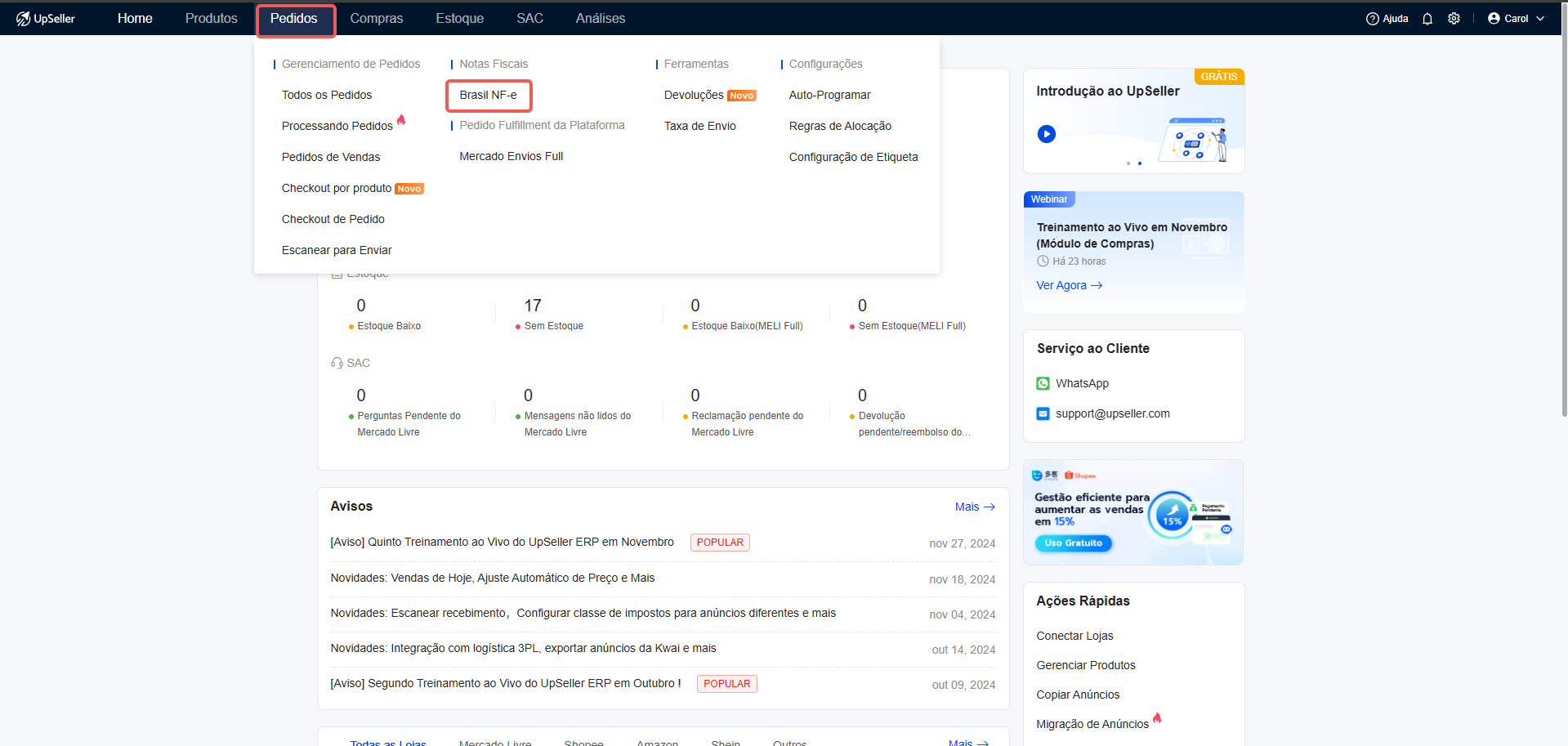The height and width of the screenshot is (746, 1568).
Task: Click Perguntas Pendente do Mercado Livre
Action: point(409,424)
